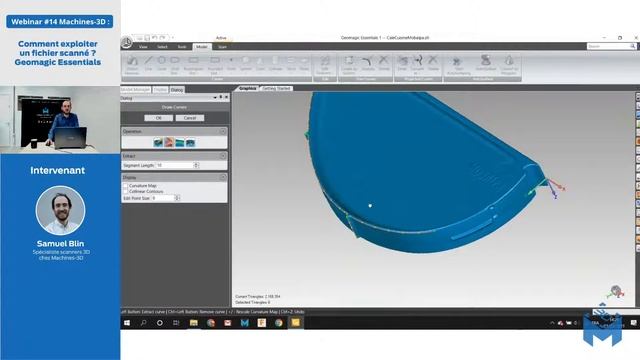Screen dimensions: 640x360
Task: Select the Cylinder feature tool
Action: (x=276, y=63)
